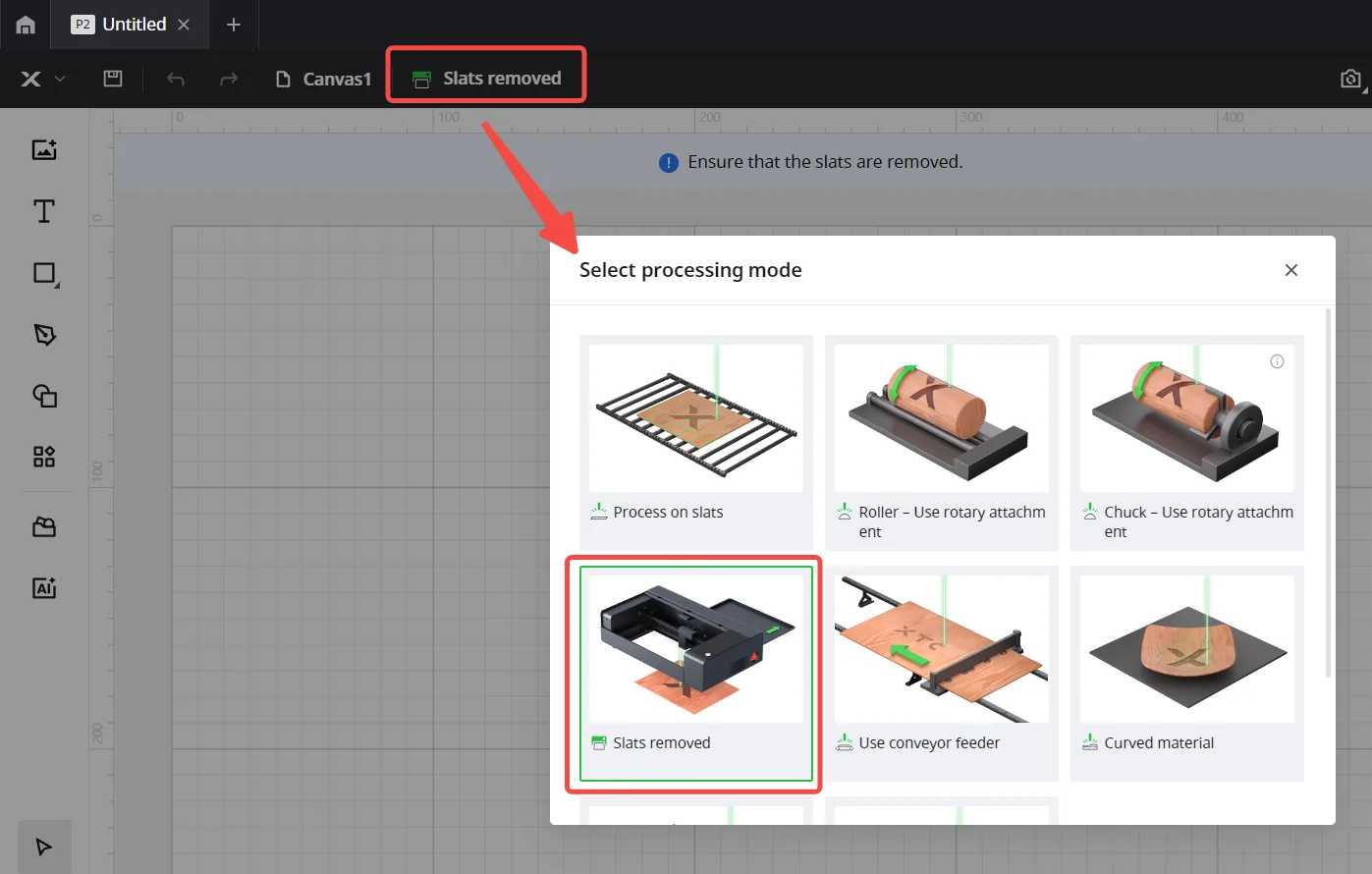1372x874 pixels.
Task: Select the Insert image tool
Action: [x=44, y=149]
